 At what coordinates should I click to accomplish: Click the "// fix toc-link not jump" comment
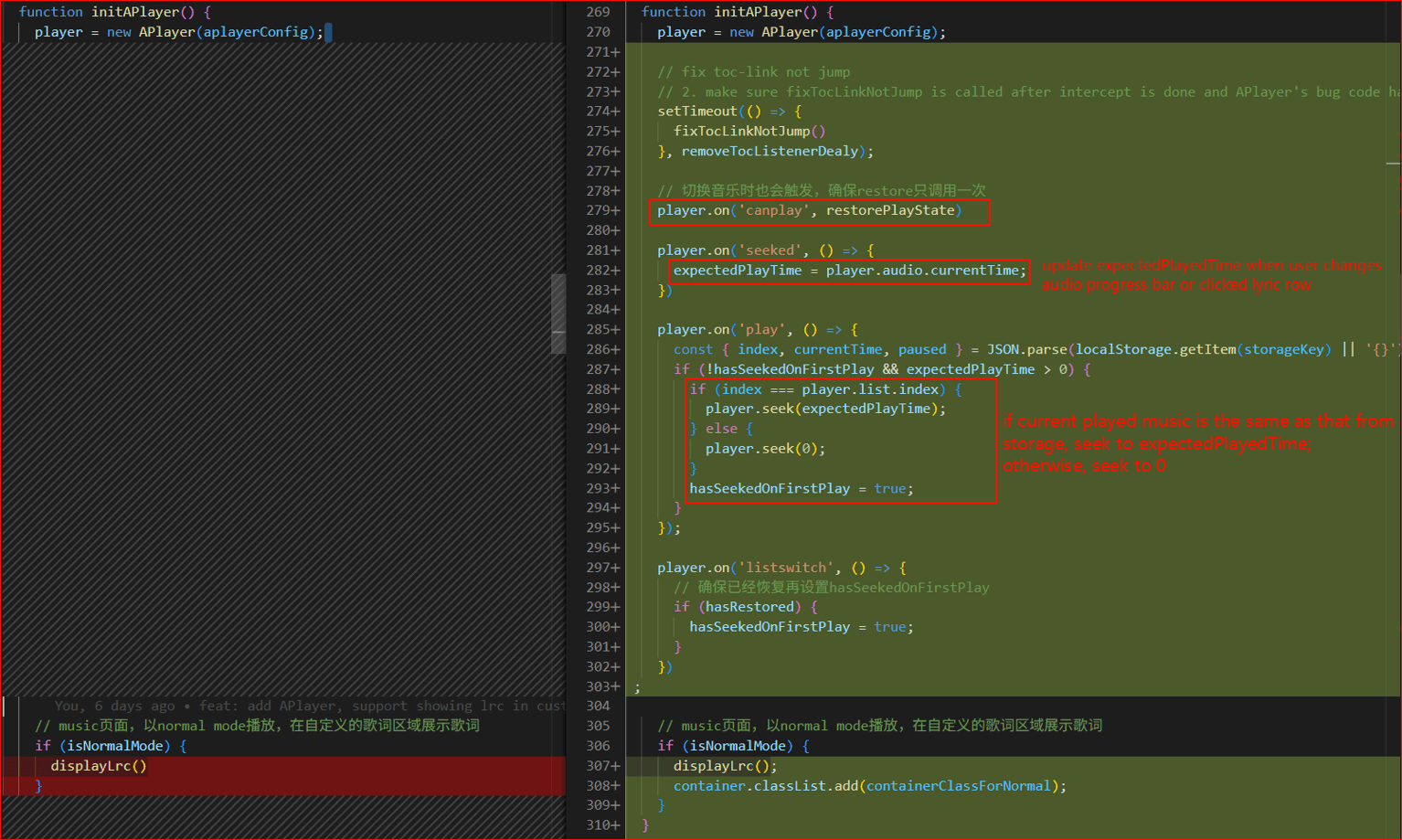tap(753, 72)
